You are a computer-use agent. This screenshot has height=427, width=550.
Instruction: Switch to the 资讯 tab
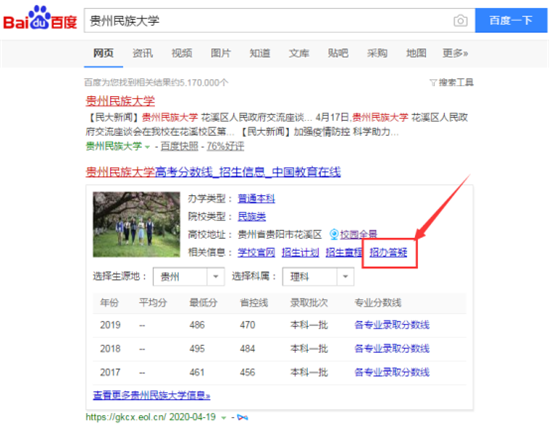[x=142, y=53]
